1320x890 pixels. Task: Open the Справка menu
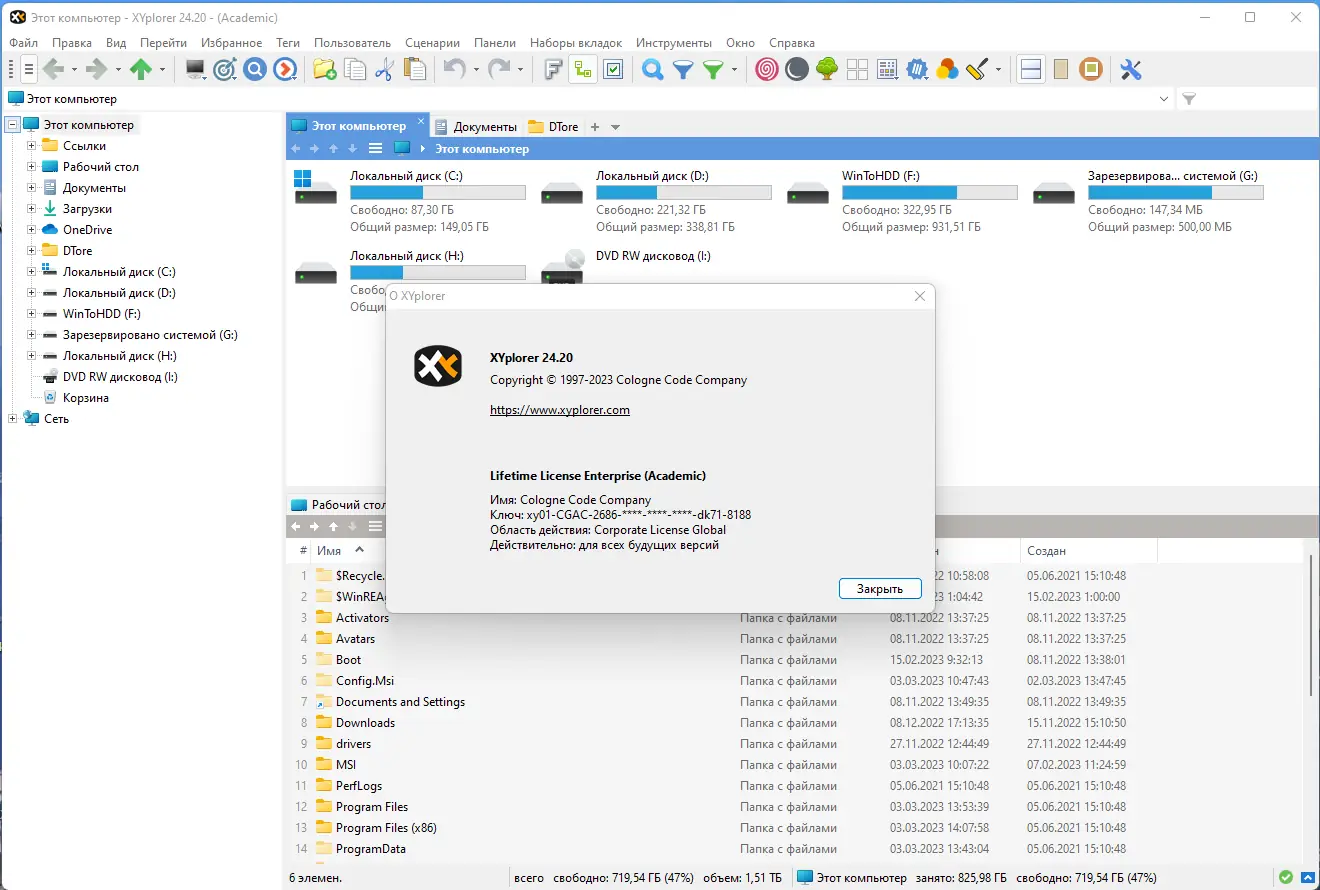pyautogui.click(x=792, y=43)
